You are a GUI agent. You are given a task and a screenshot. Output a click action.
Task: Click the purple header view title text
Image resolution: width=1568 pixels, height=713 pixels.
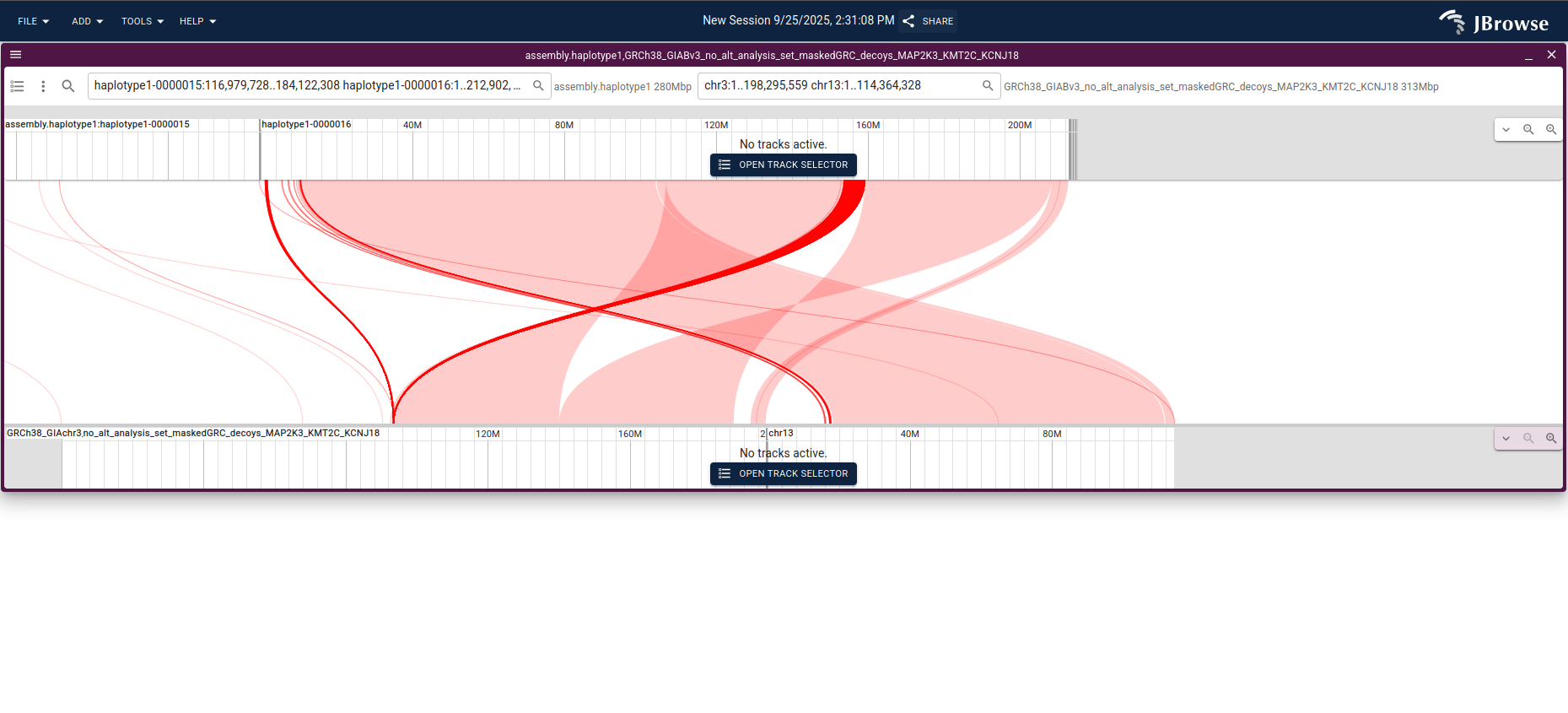[772, 56]
